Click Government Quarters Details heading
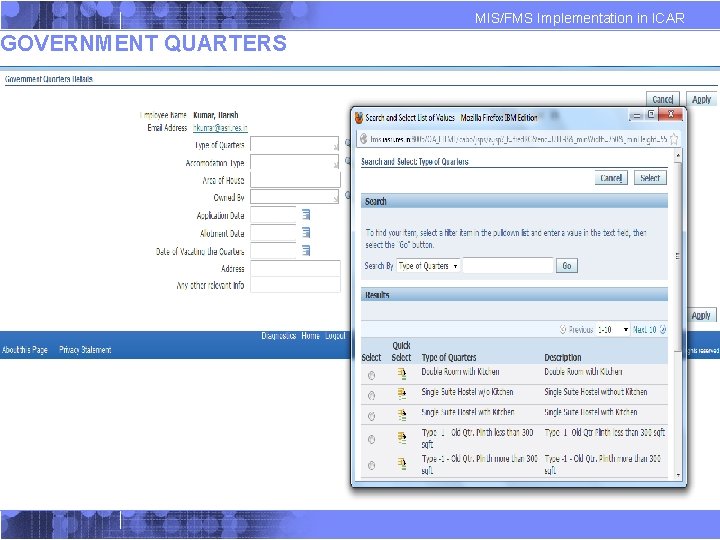This screenshot has height=540, width=720. tap(49, 79)
